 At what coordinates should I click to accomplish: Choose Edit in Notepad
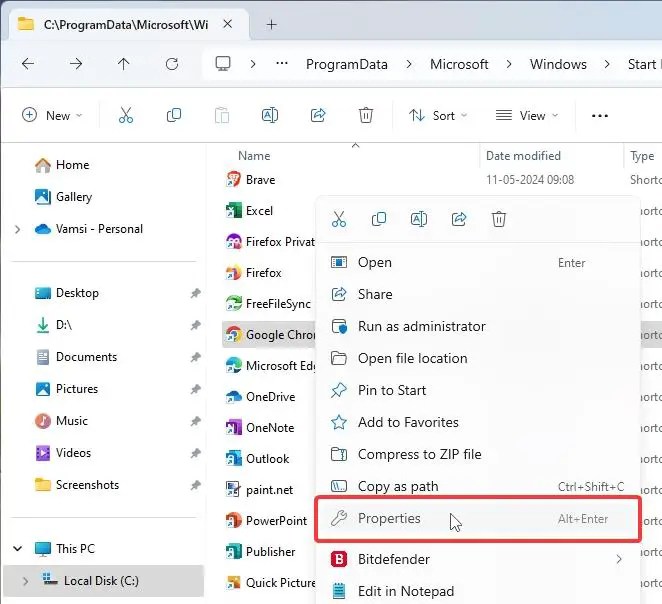[x=478, y=591]
